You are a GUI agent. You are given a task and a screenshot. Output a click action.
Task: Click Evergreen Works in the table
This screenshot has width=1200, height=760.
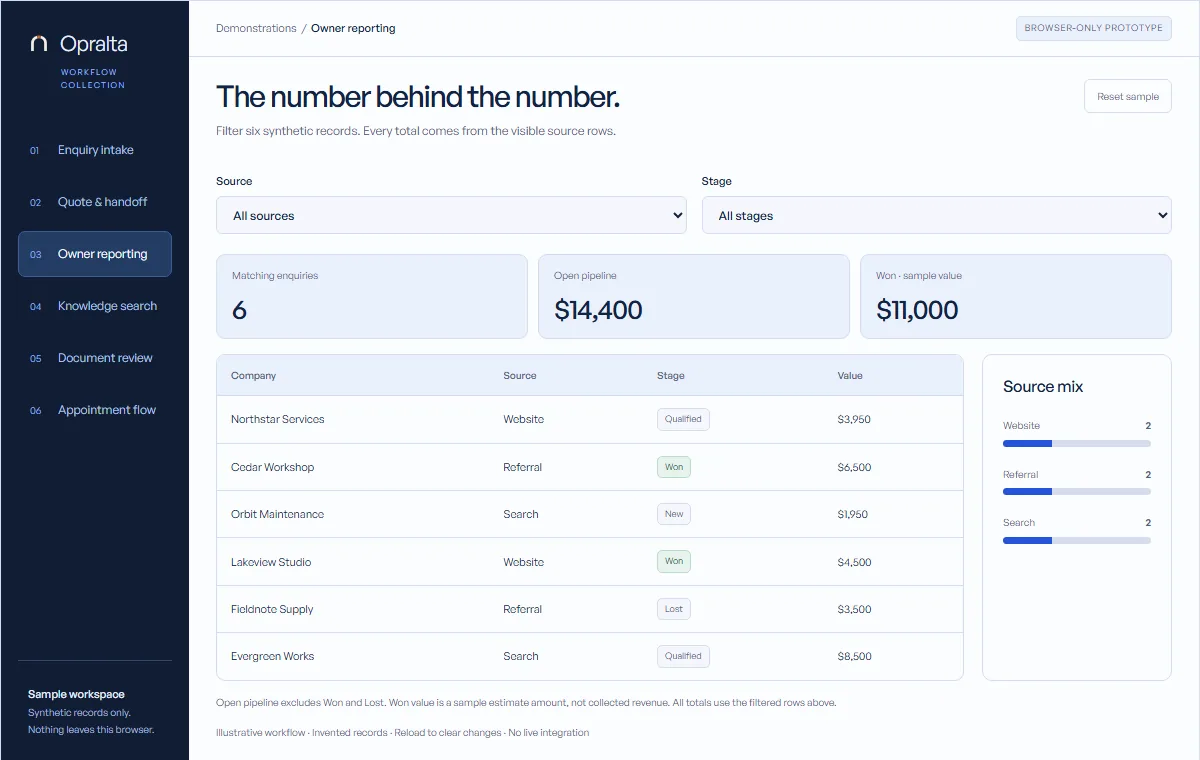272,656
